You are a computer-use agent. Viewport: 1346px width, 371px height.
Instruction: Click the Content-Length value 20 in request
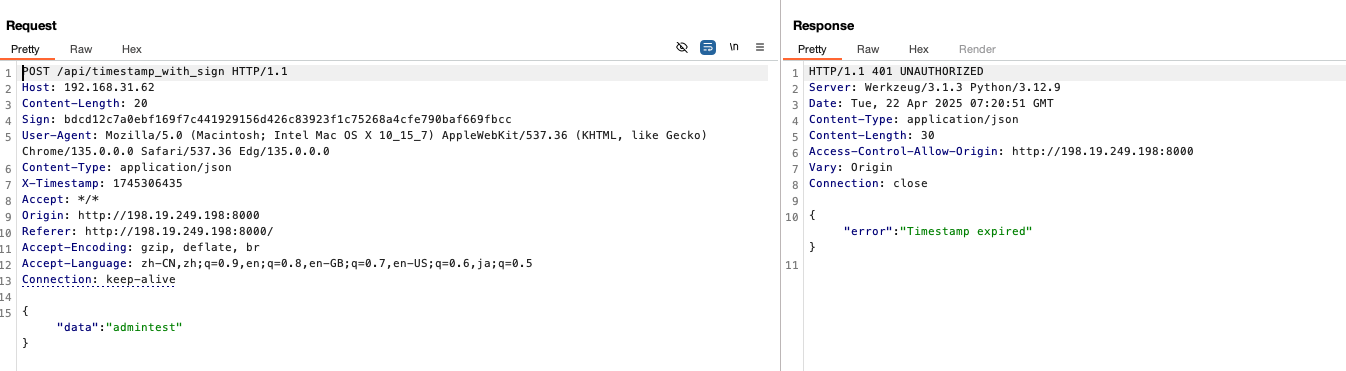[140, 104]
